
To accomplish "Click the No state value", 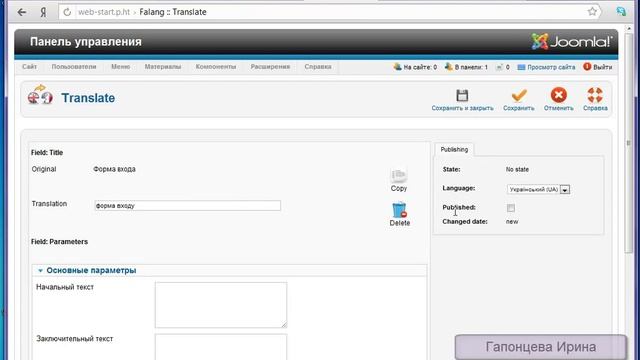I will tap(517, 169).
